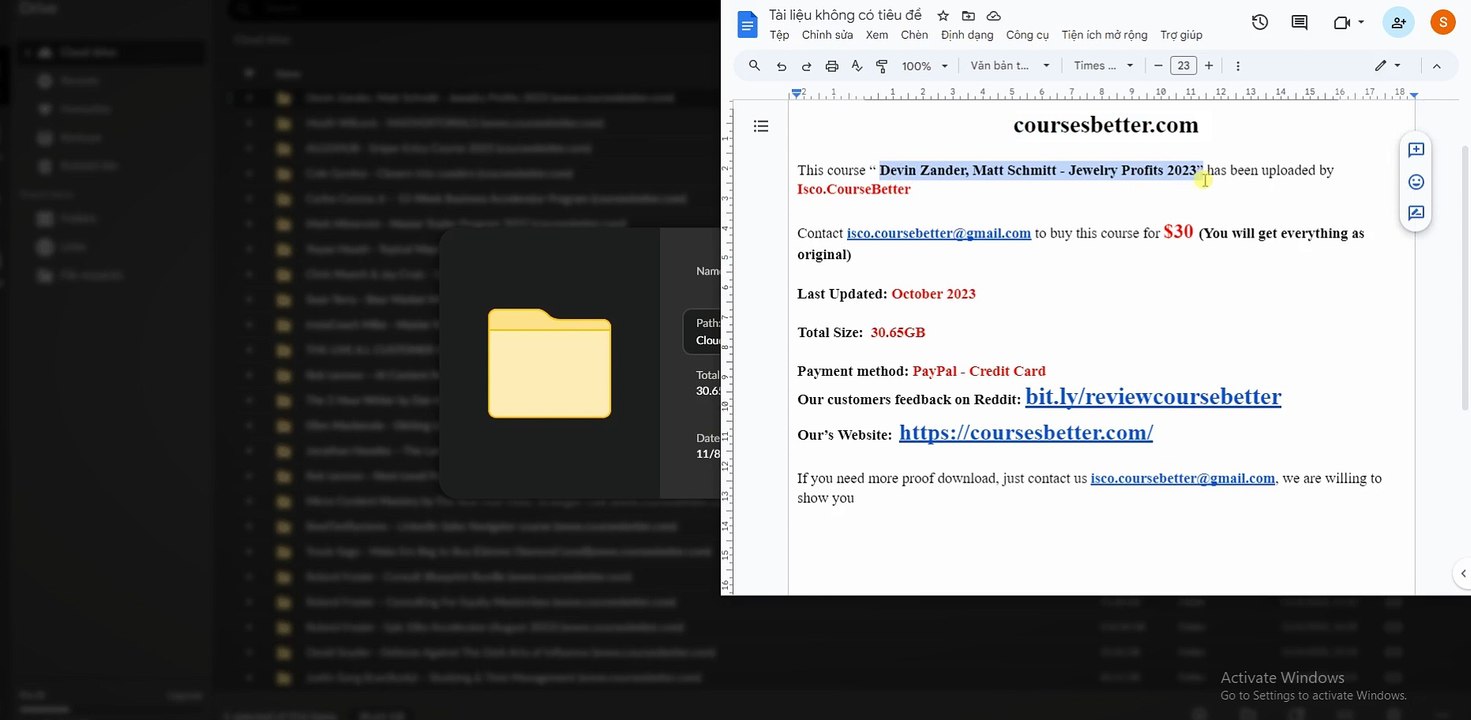The height and width of the screenshot is (720, 1471).
Task: Open the three-dot more options menu
Action: pyautogui.click(x=1238, y=66)
